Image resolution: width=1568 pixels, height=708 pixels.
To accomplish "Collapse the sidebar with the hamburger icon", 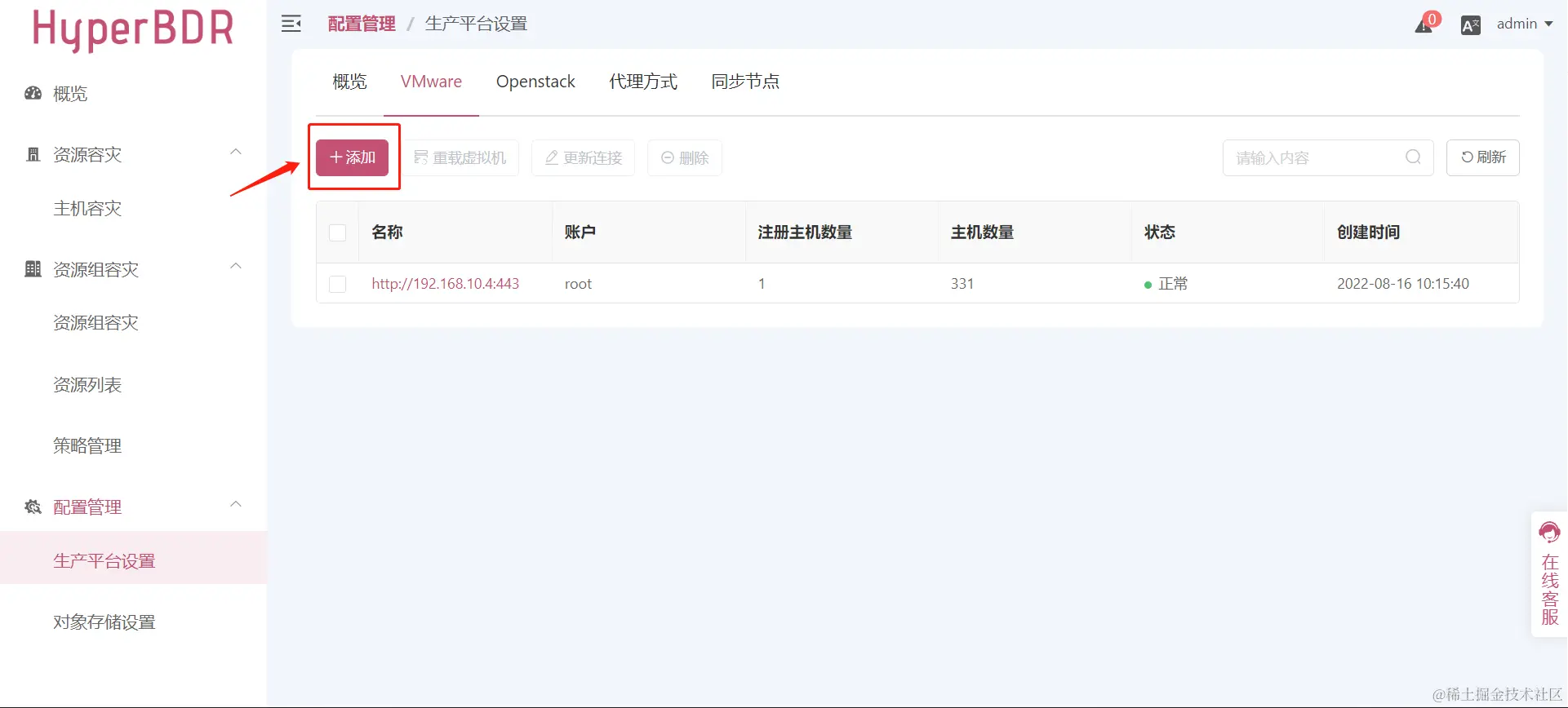I will tap(291, 24).
